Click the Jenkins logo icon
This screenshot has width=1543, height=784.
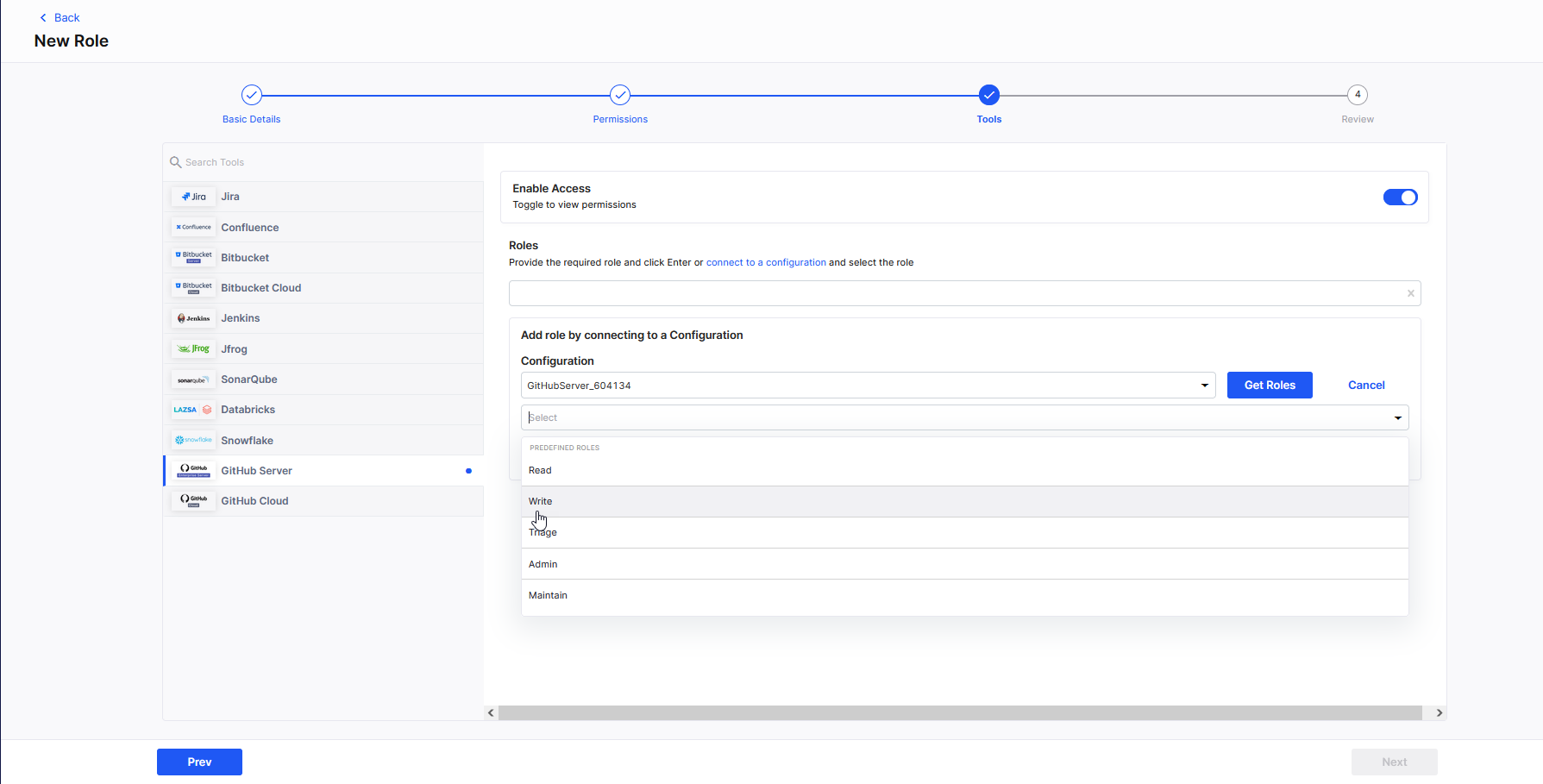click(x=193, y=318)
